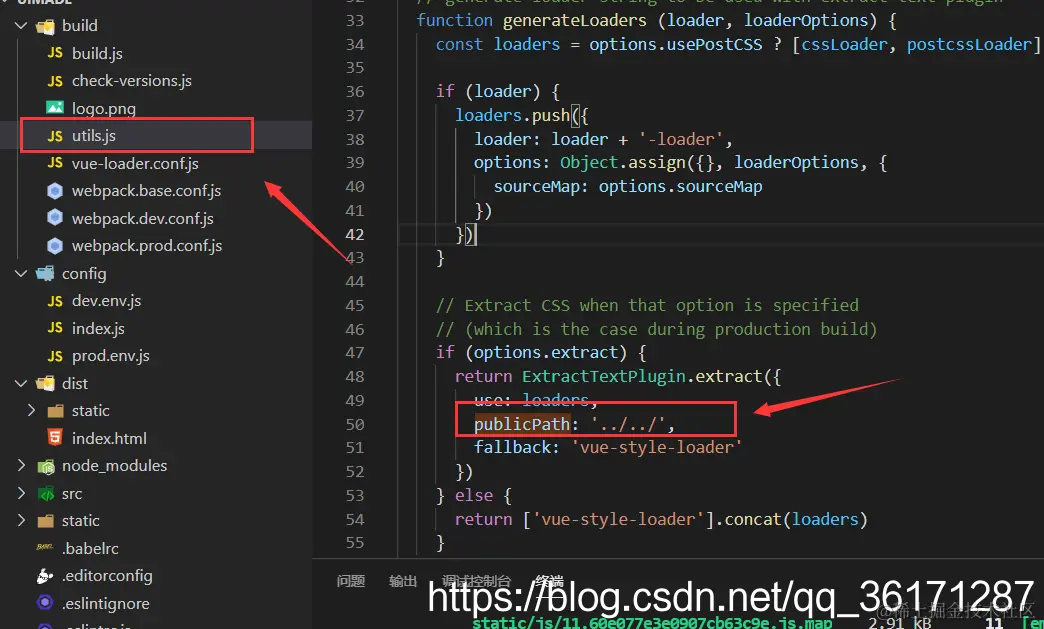
Task: Click the build folder icon
Action: pos(45,27)
